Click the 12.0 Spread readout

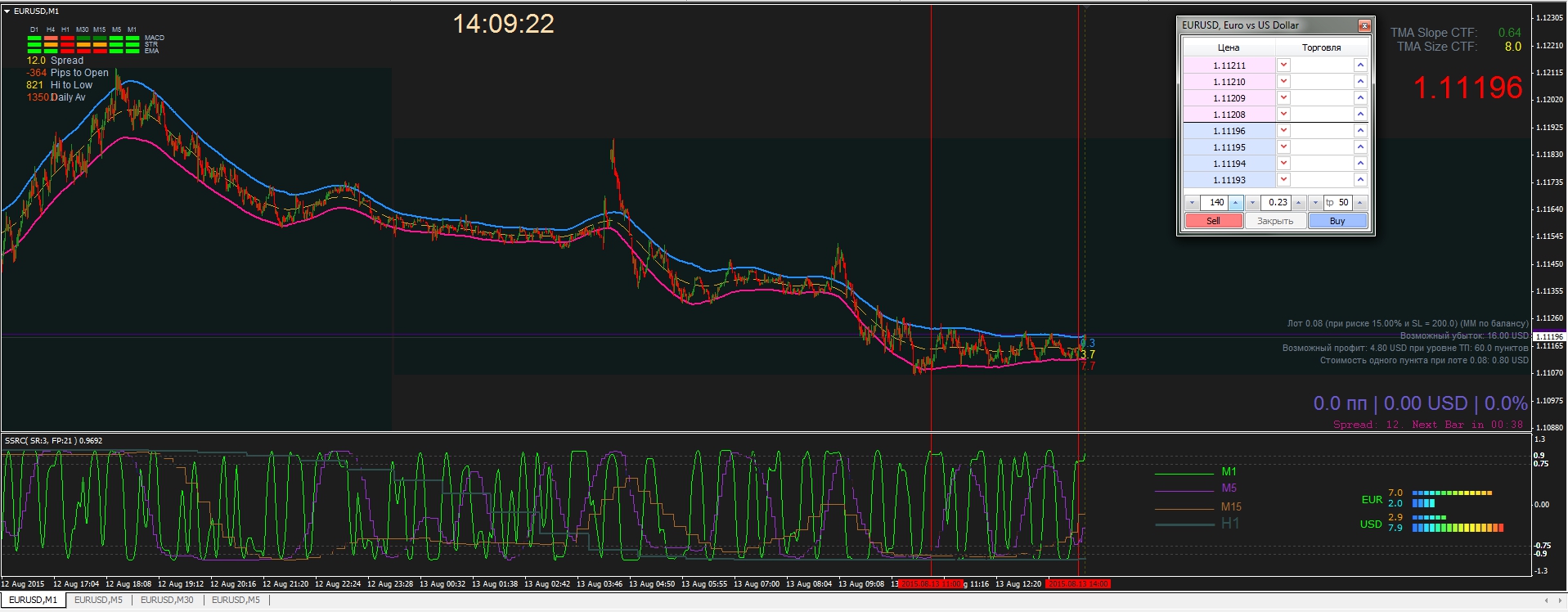55,61
